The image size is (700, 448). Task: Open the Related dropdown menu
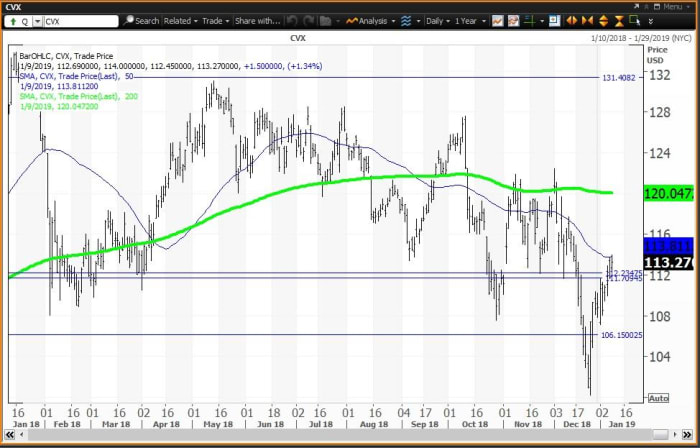point(180,20)
